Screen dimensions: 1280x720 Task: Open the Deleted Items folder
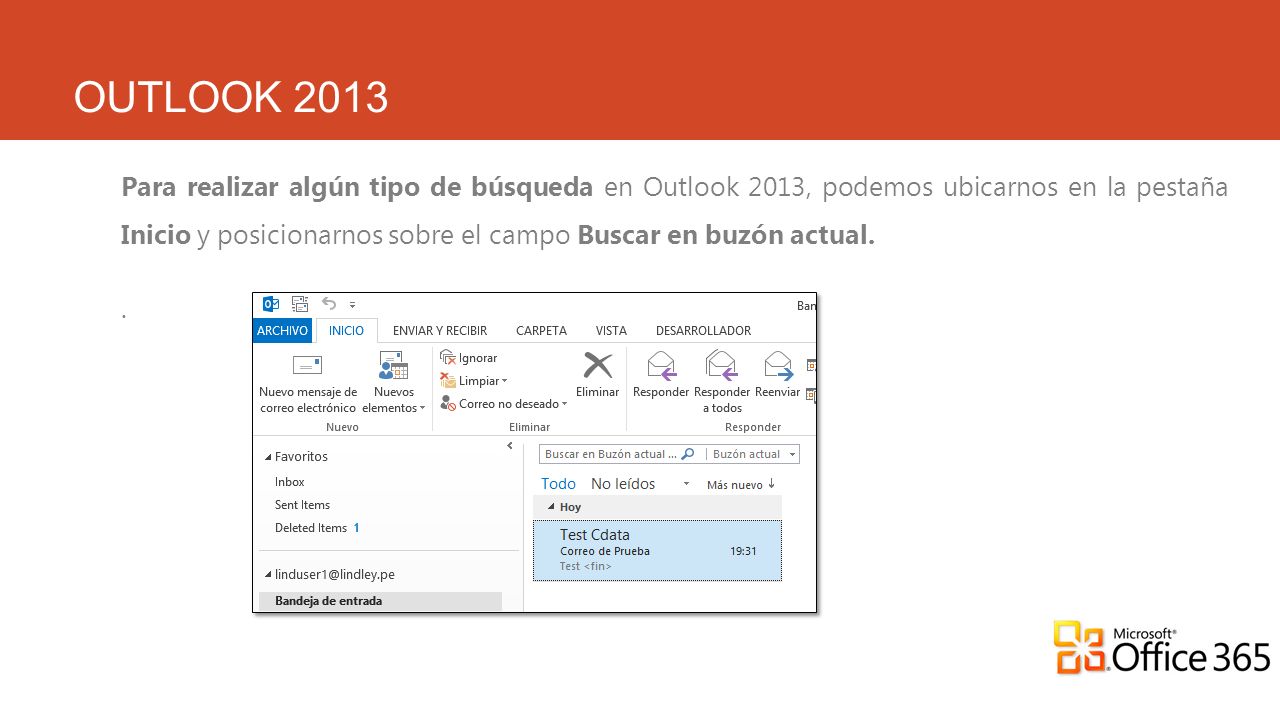pos(311,528)
